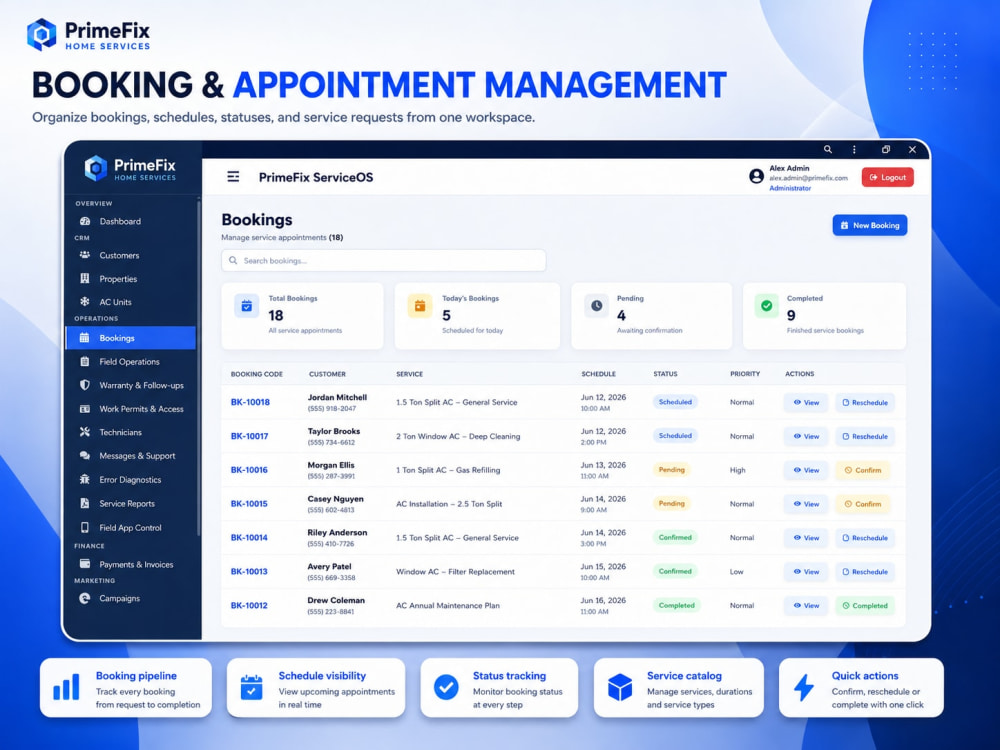Open Service Reports page

pos(130,503)
